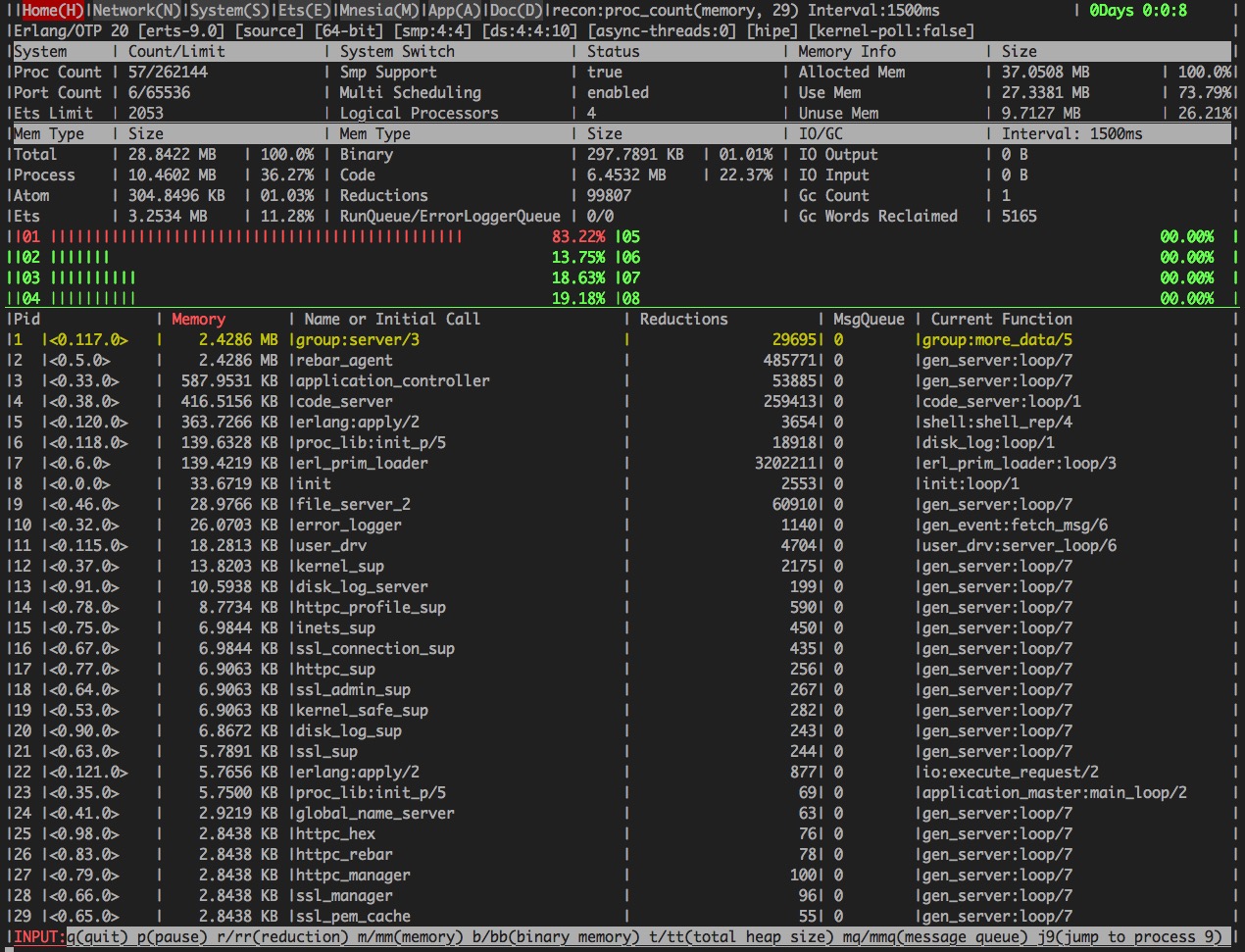Click scheduler 01 usage bar
Screen dimensions: 1245x952
tap(256, 236)
